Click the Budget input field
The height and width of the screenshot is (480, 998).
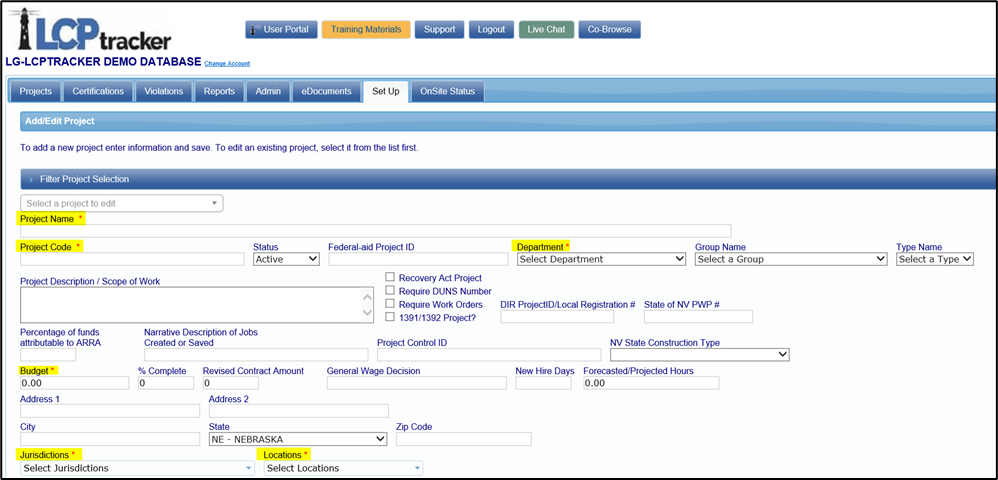click(x=74, y=383)
